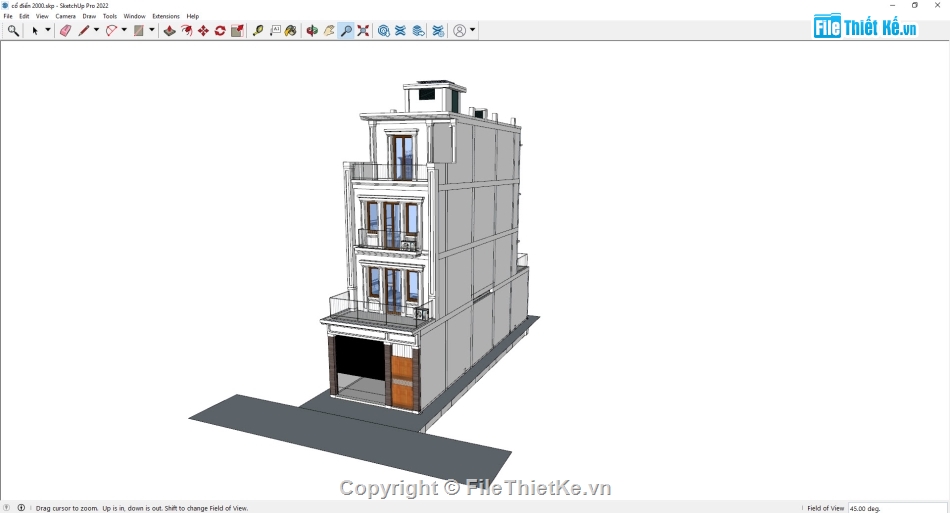Screen dimensions: 950x513
Task: Select the Pan hand tool
Action: pyautogui.click(x=329, y=30)
